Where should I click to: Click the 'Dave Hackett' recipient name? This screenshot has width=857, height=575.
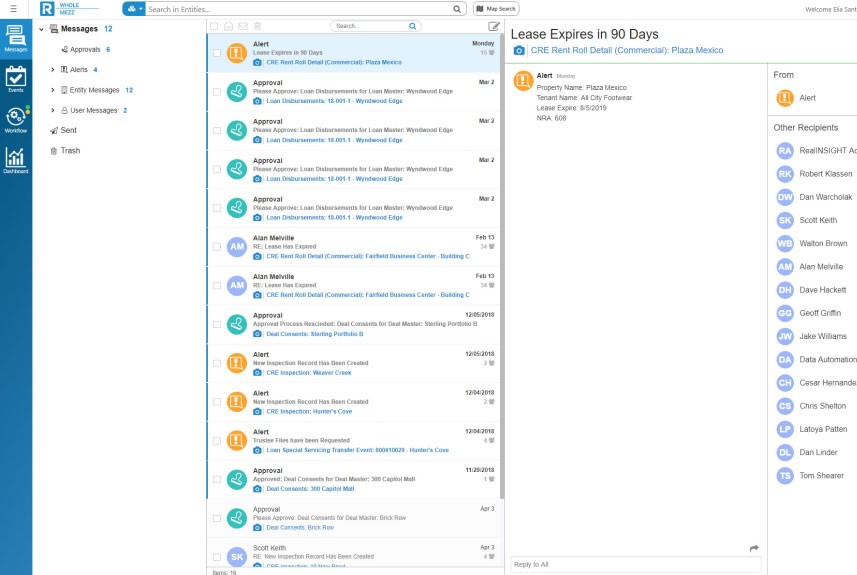point(823,290)
